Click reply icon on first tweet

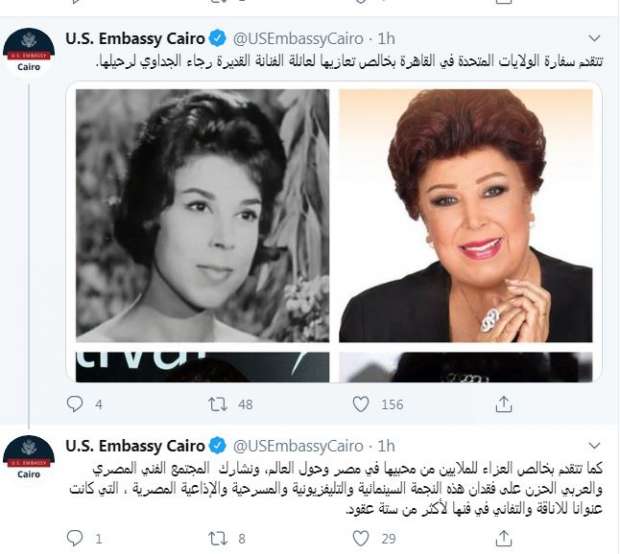coord(74,404)
